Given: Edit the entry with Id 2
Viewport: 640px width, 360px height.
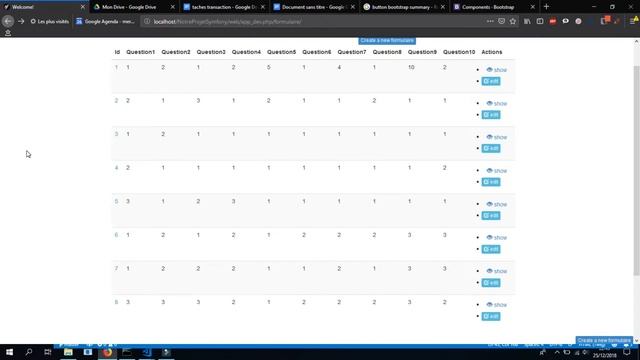Looking at the screenshot, I should pyautogui.click(x=491, y=115).
